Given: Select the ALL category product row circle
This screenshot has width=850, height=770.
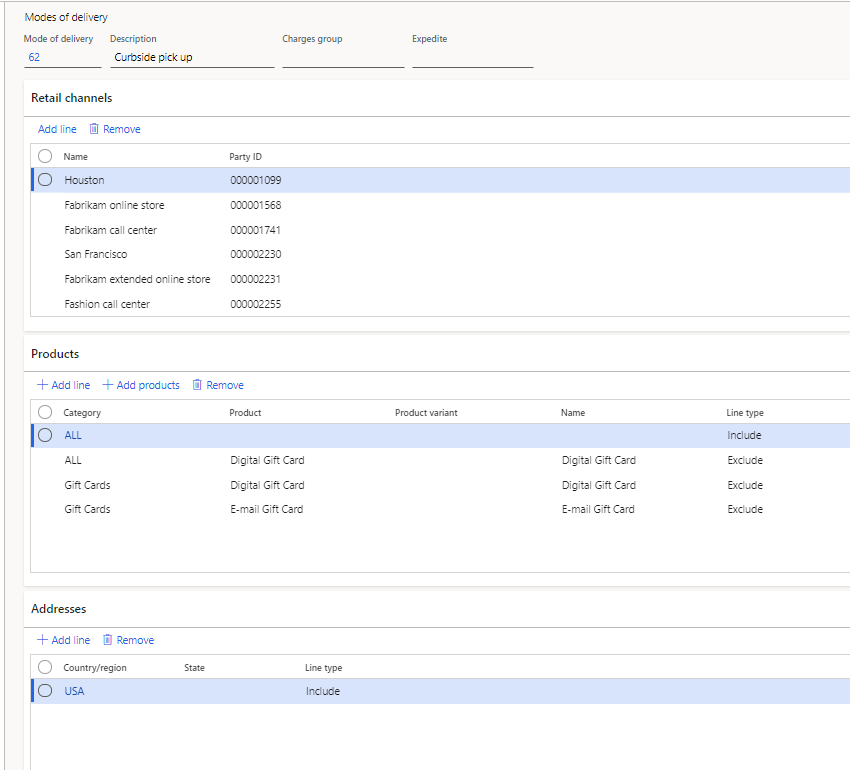Looking at the screenshot, I should click(45, 435).
